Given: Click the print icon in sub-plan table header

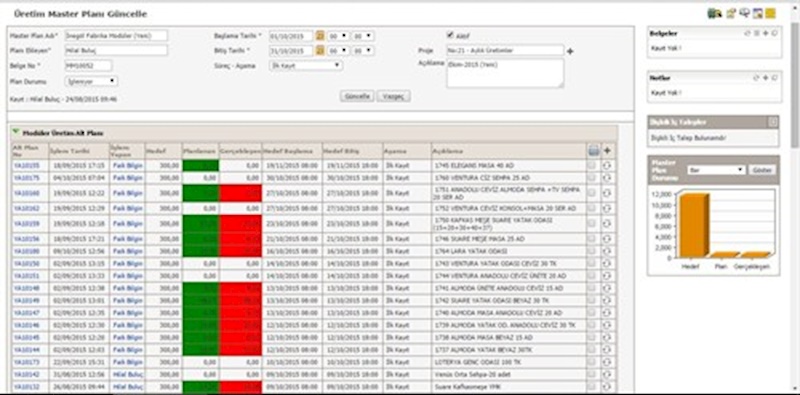Looking at the screenshot, I should 593,151.
